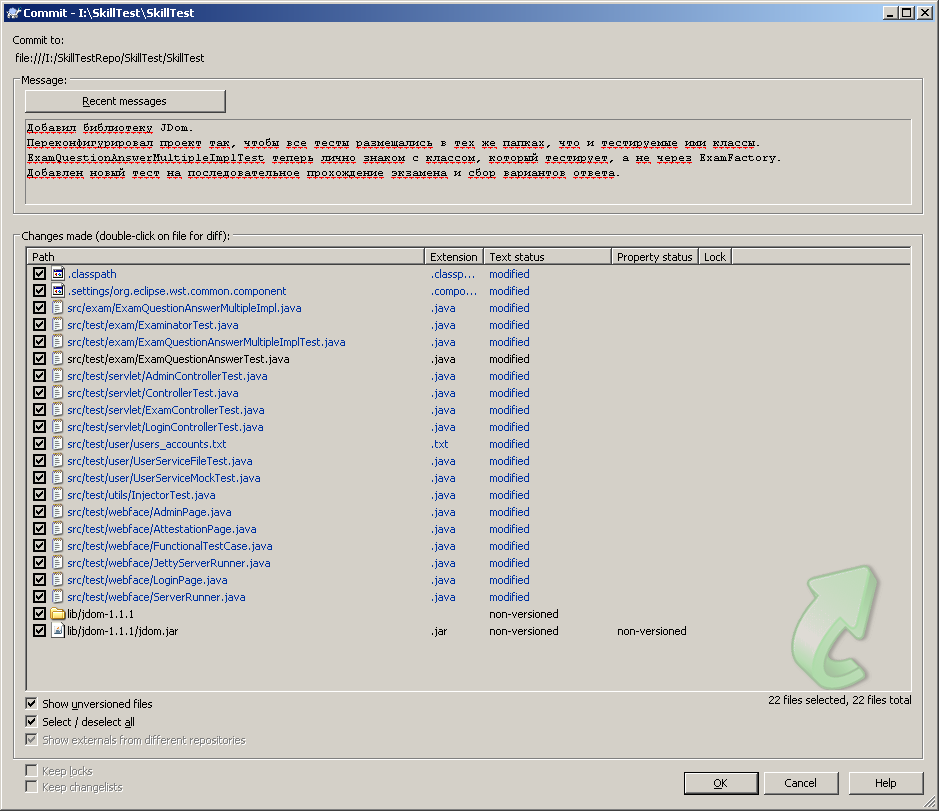Click the java file icon beside ExaminatorTest.java

[x=55, y=324]
